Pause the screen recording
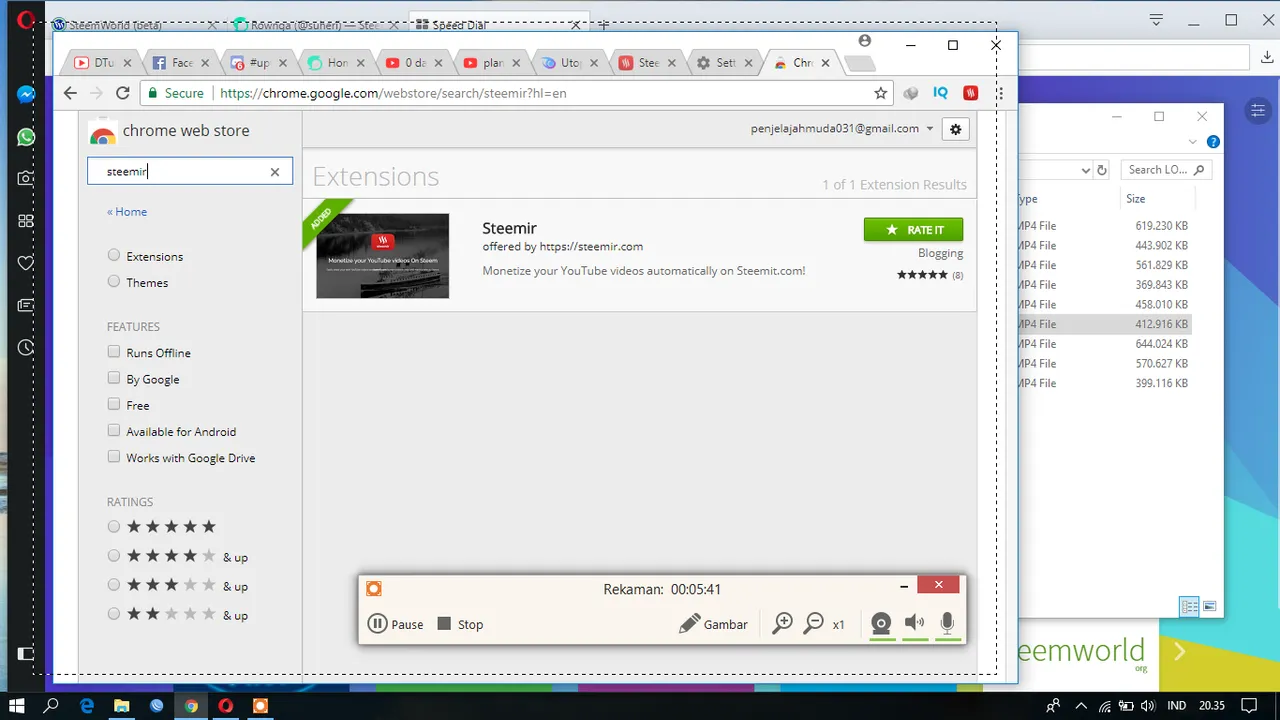 click(x=396, y=624)
